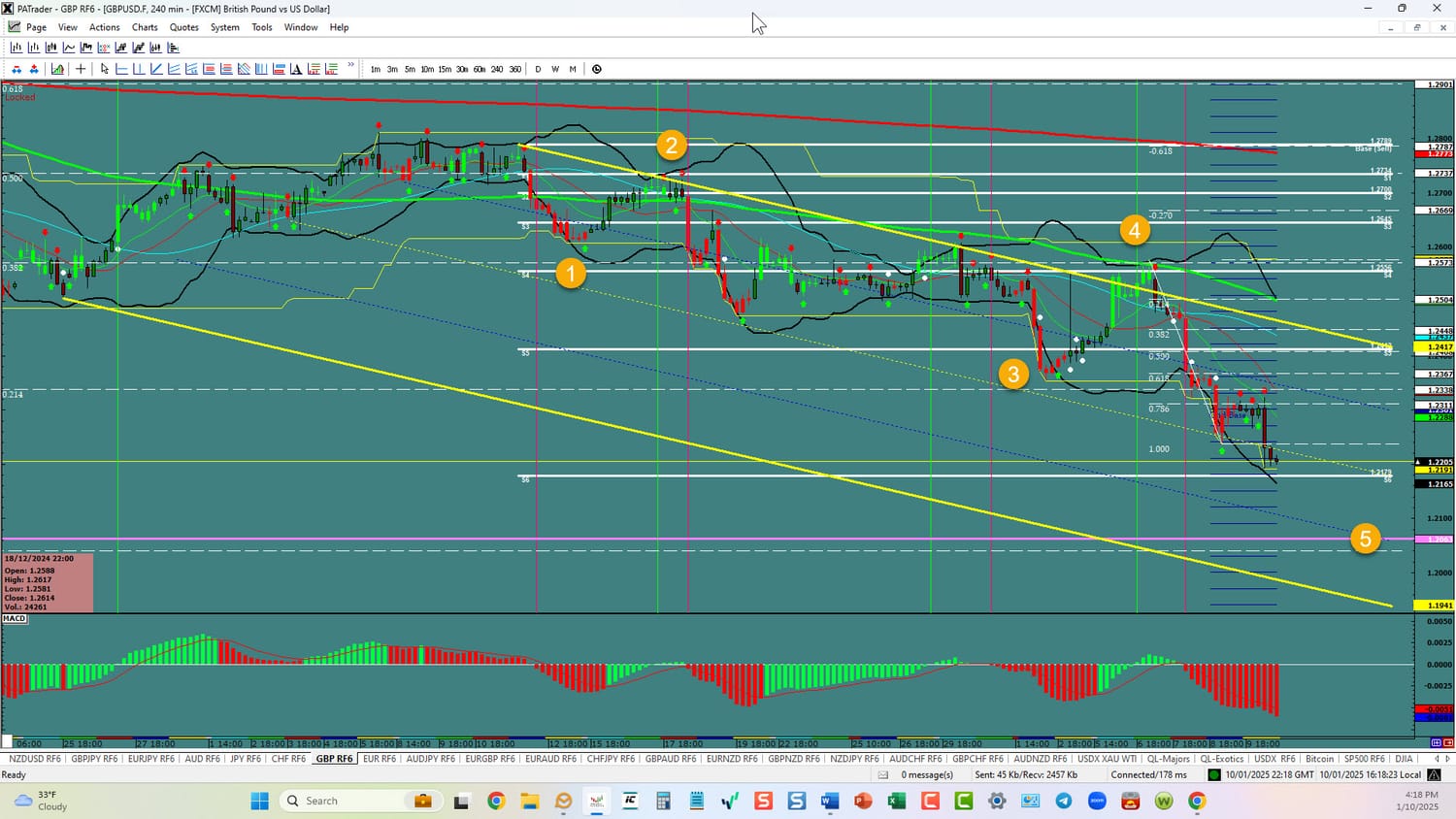The height and width of the screenshot is (819, 1456).
Task: Open the Actions menu
Action: pos(105,27)
